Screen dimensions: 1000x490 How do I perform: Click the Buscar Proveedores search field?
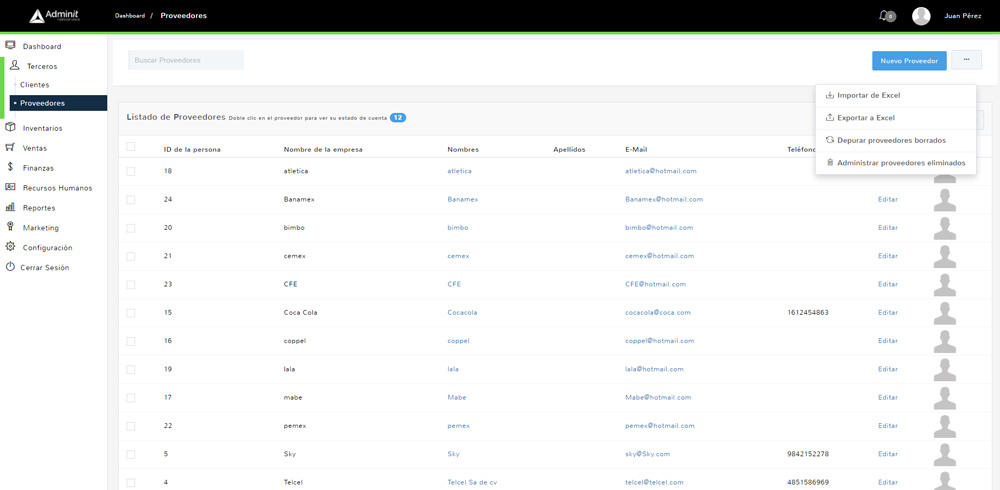[x=186, y=61]
